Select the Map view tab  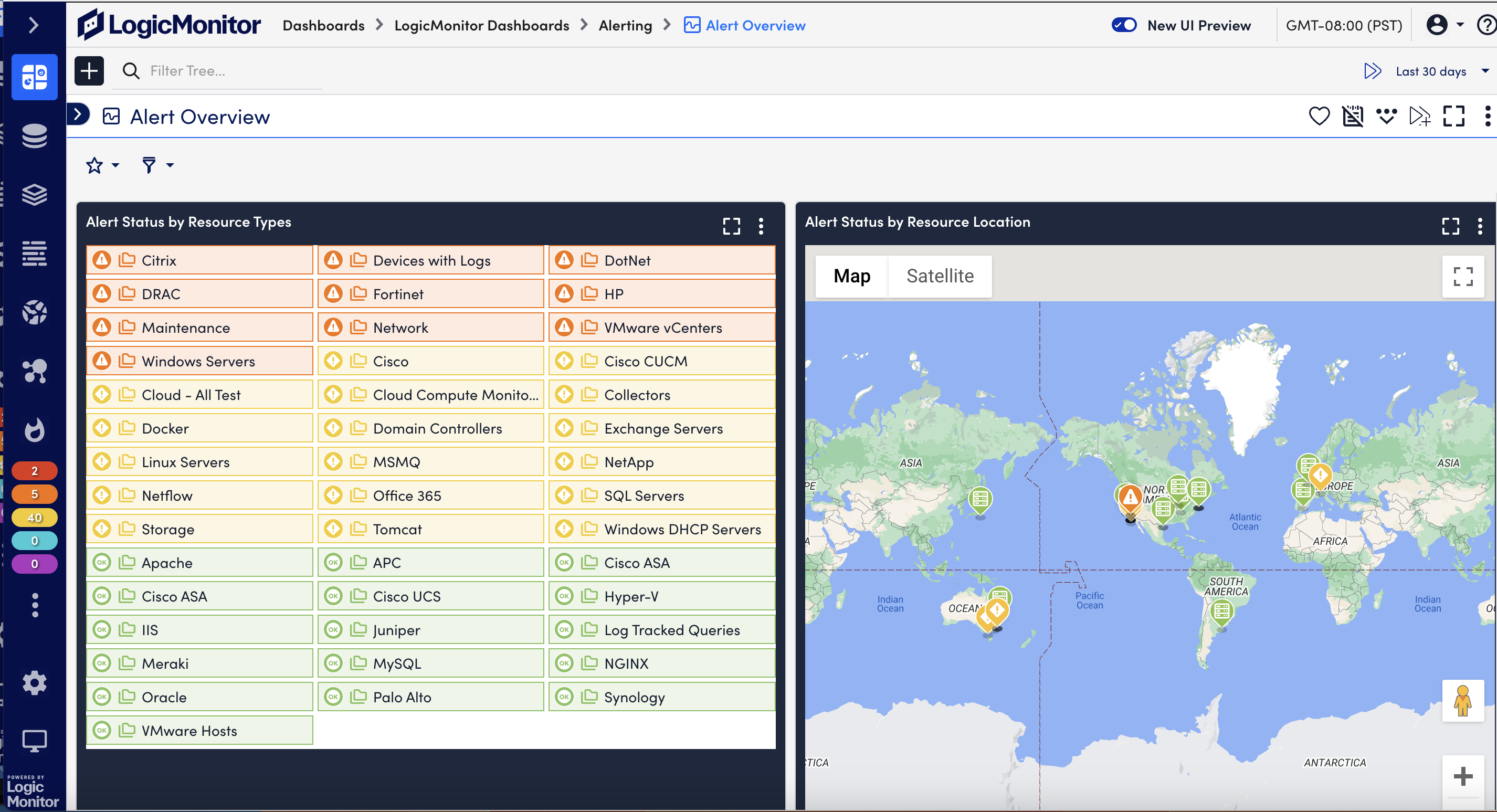click(851, 276)
